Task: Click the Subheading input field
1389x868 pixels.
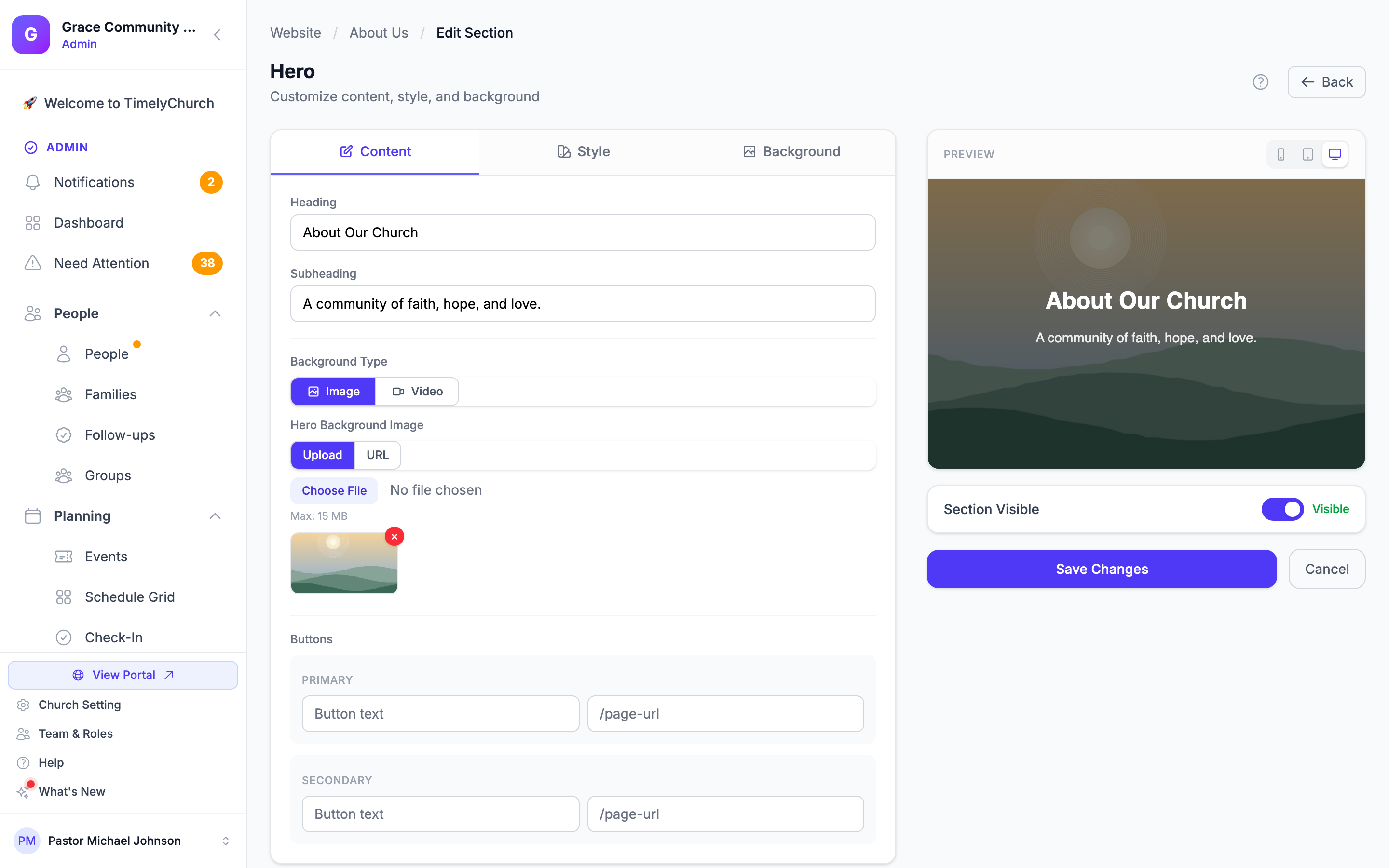Action: (x=583, y=304)
